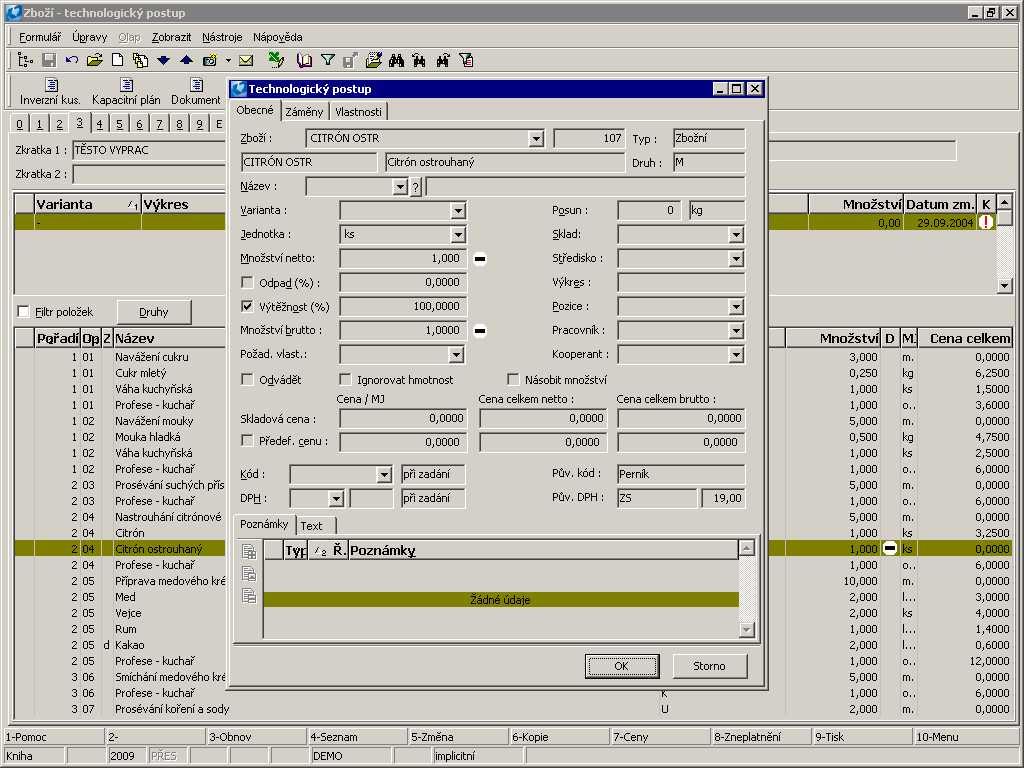This screenshot has height=768, width=1024.
Task: Uncheck the Výtěžnost (%) checkbox
Action: pos(248,306)
